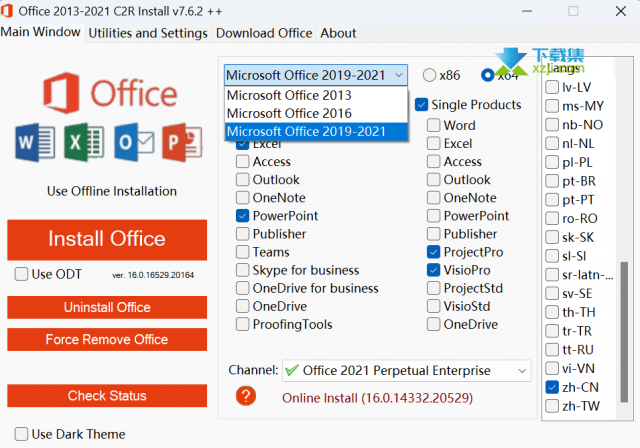640x448 pixels.
Task: Click the Check Status button
Action: [x=107, y=396]
